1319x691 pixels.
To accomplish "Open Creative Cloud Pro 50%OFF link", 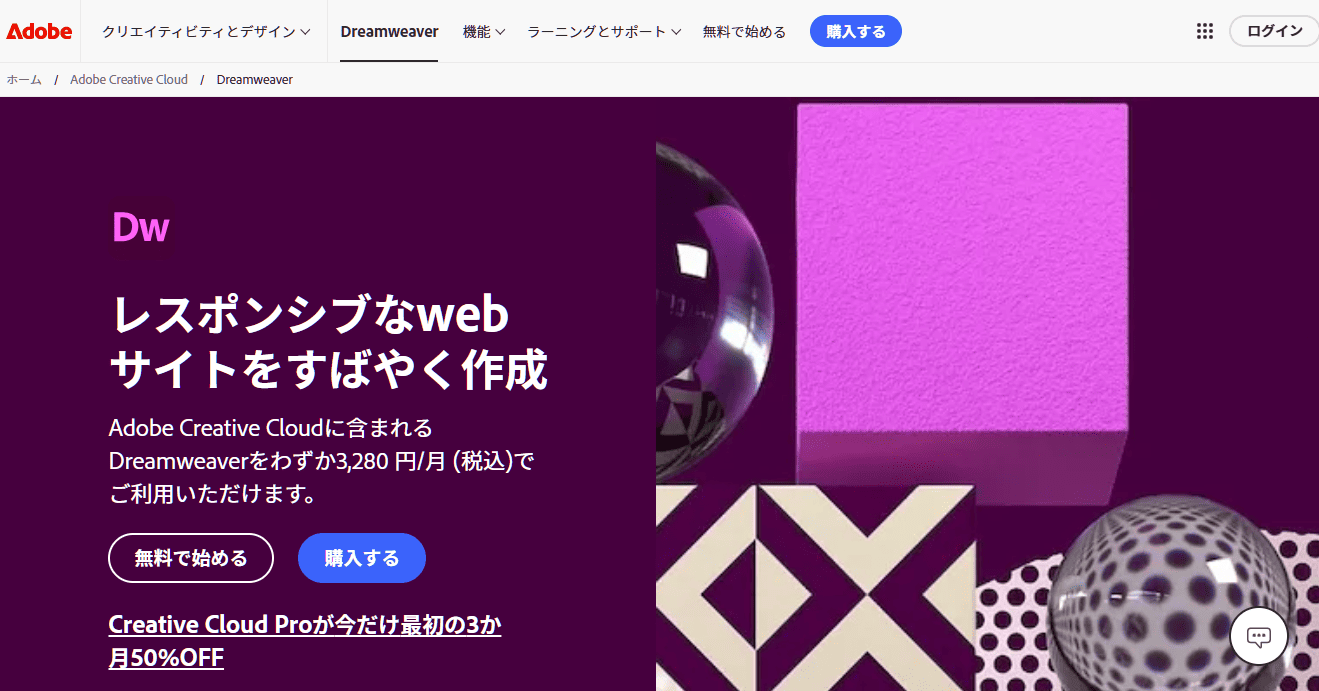I will coord(305,641).
